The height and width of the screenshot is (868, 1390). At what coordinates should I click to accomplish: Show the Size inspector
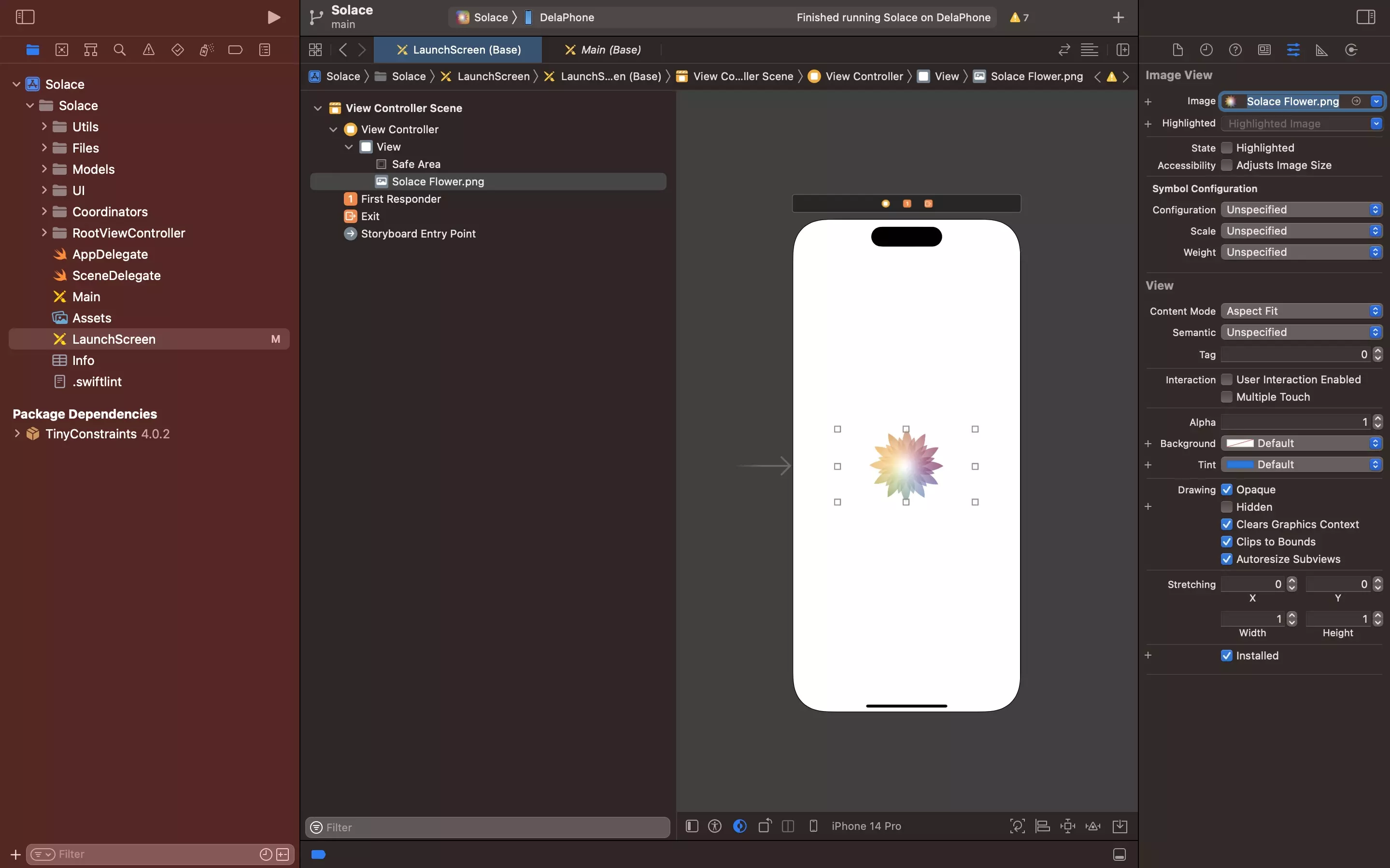tap(1322, 50)
